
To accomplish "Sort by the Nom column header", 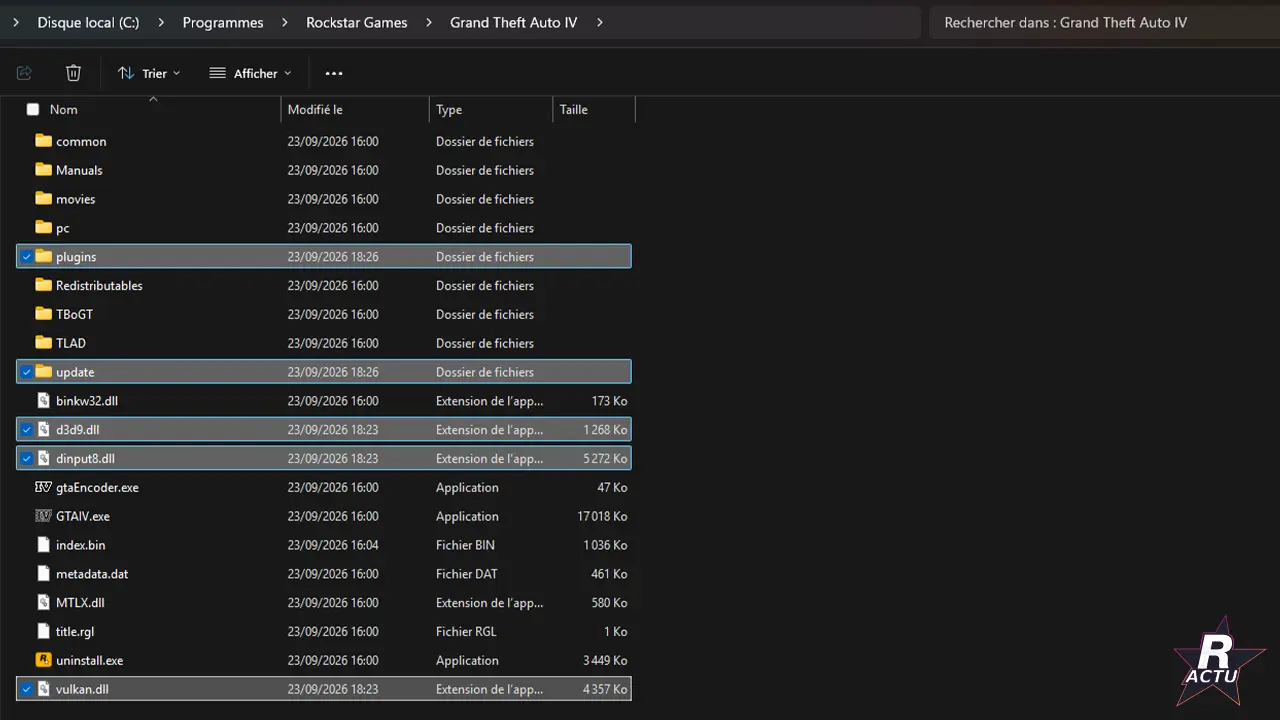I will tap(64, 109).
